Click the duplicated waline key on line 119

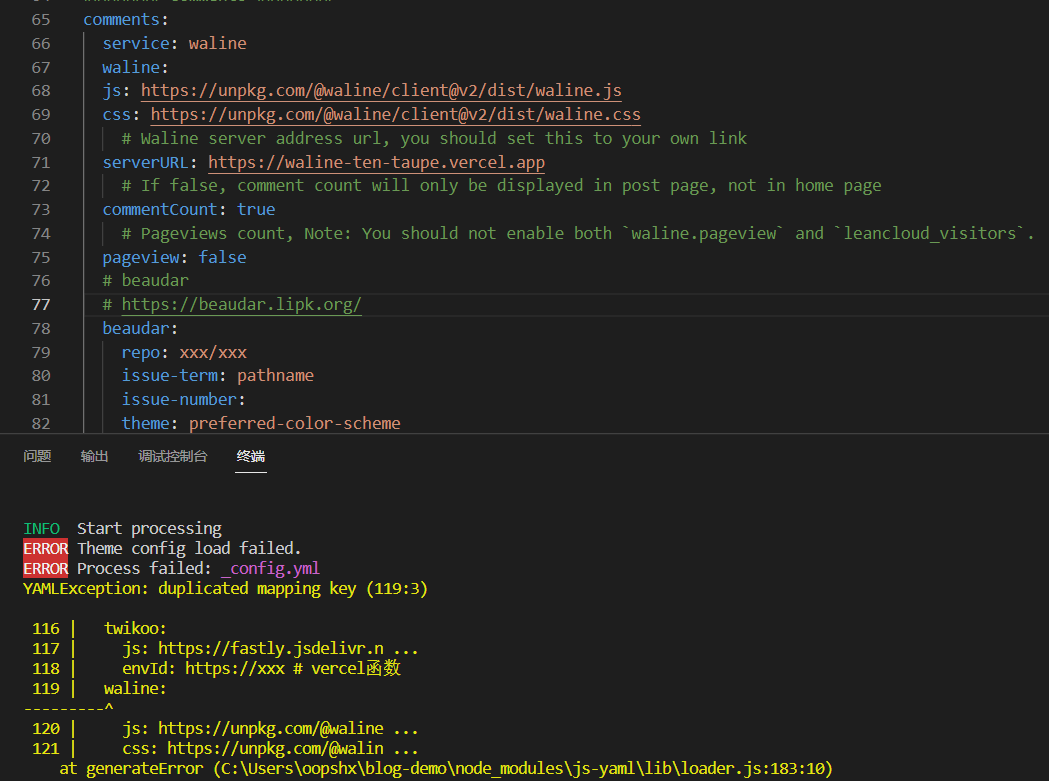point(133,688)
